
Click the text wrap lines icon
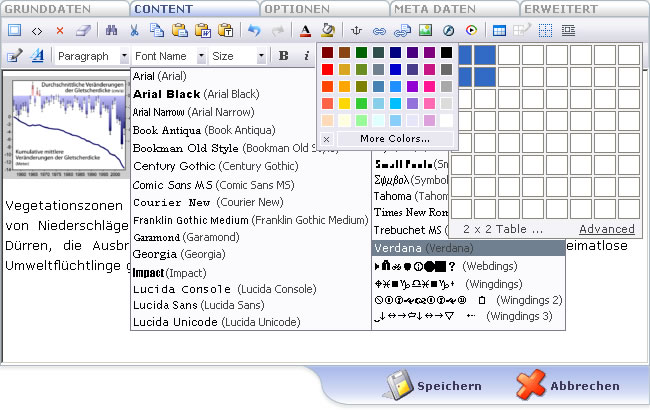568,30
